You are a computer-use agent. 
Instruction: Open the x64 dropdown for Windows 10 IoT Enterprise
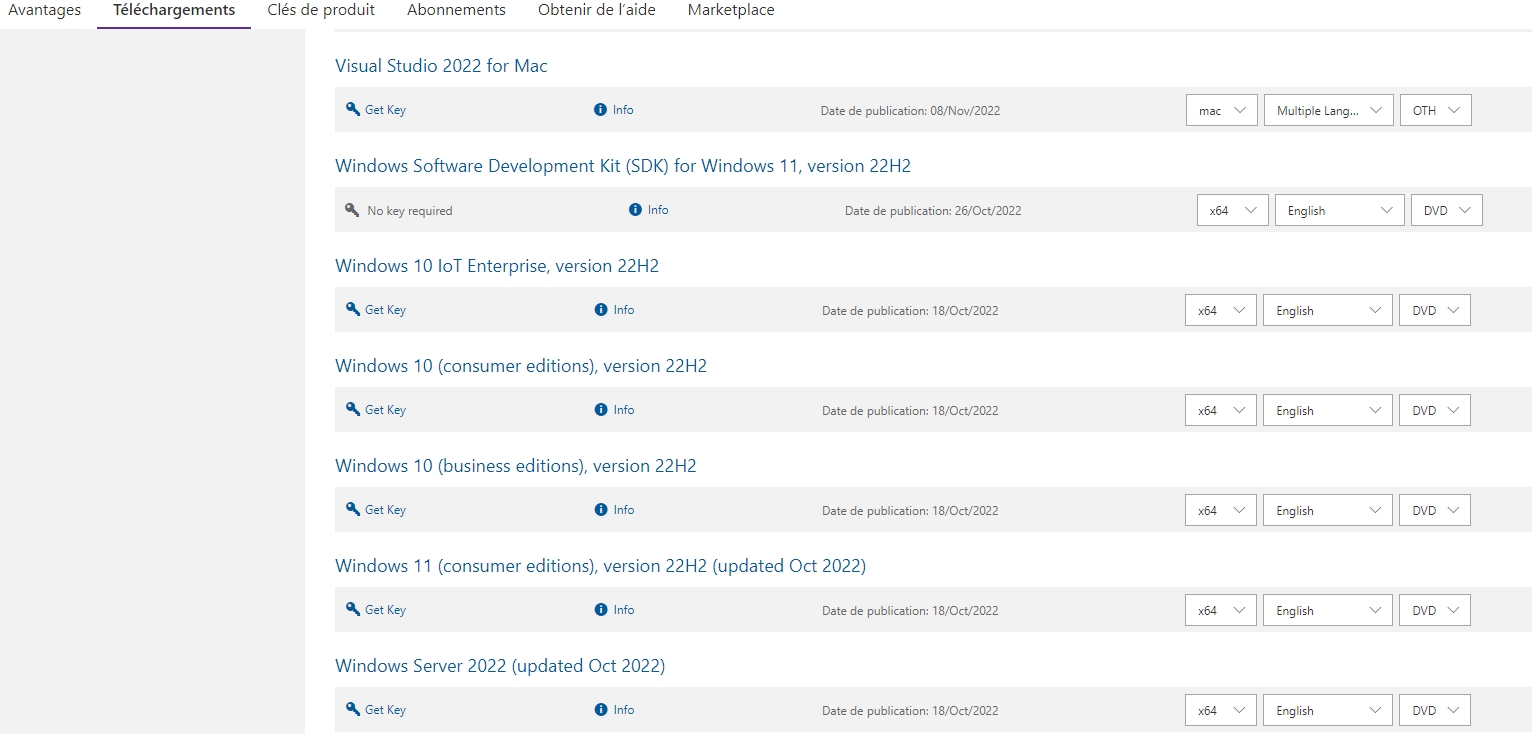click(1221, 310)
